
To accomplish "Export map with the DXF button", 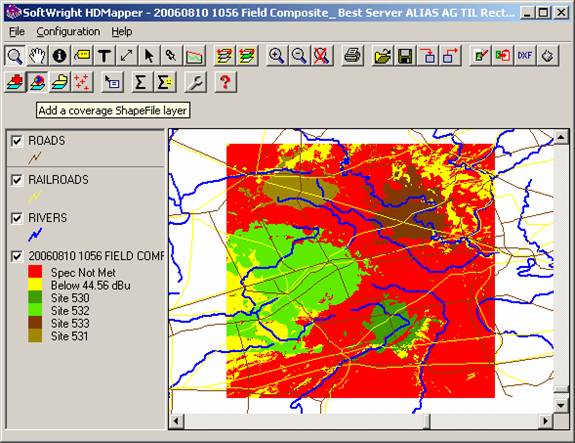I will [x=525, y=56].
